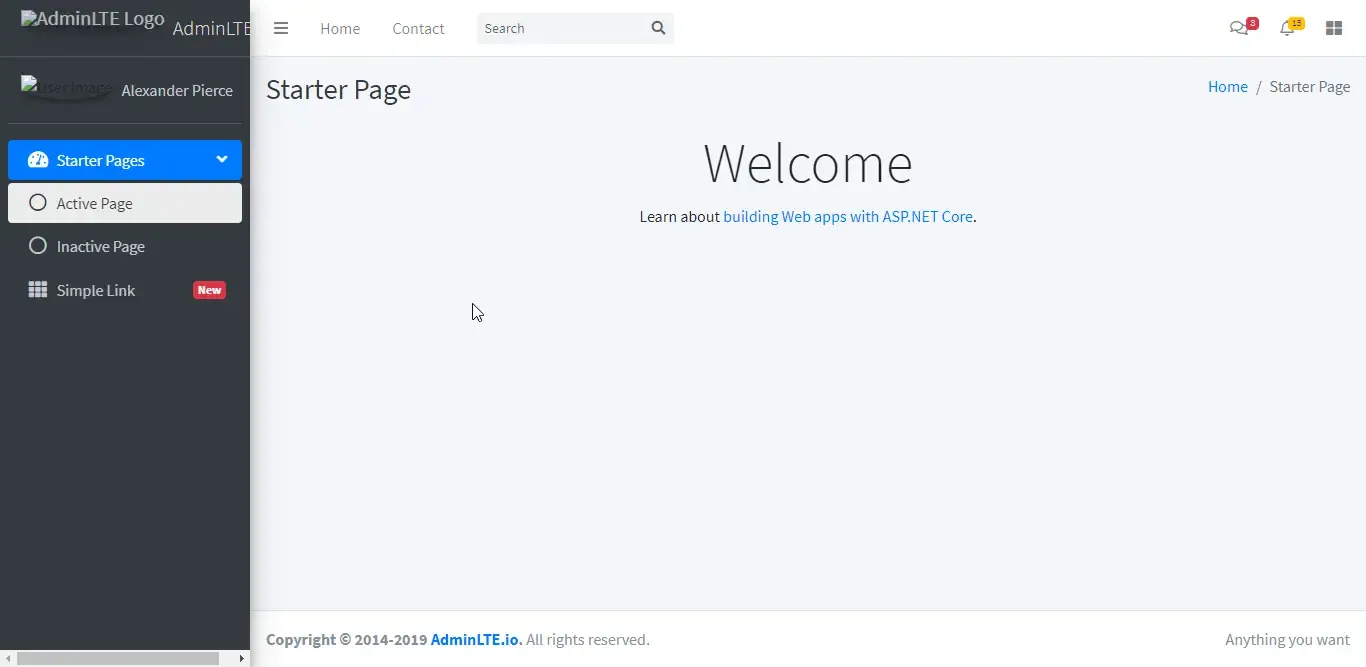1366x667 pixels.
Task: Open the Contact navbar item
Action: (418, 28)
